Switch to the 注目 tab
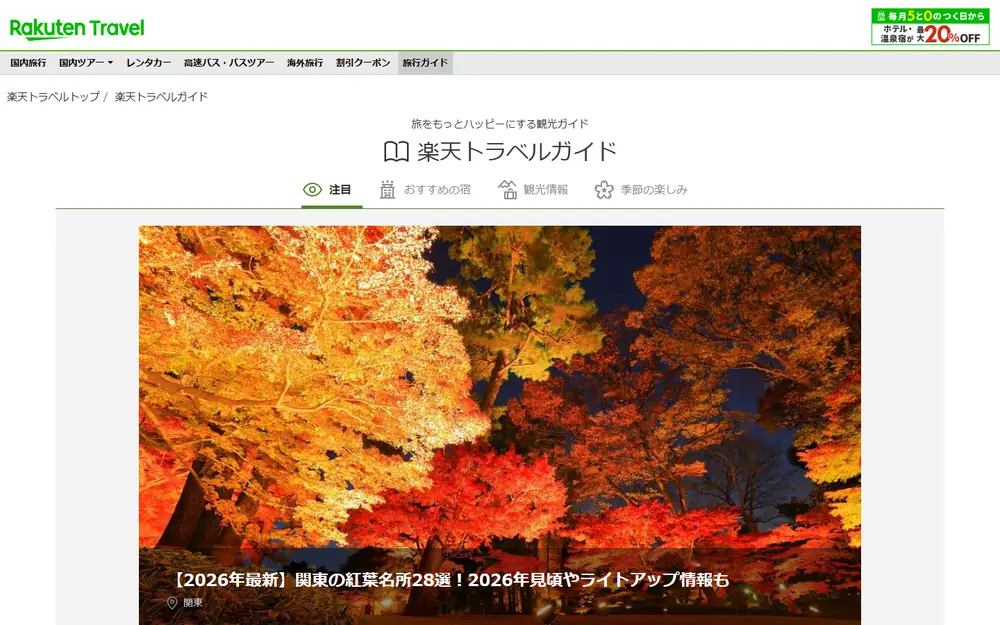This screenshot has height=625, width=1000. 332,190
